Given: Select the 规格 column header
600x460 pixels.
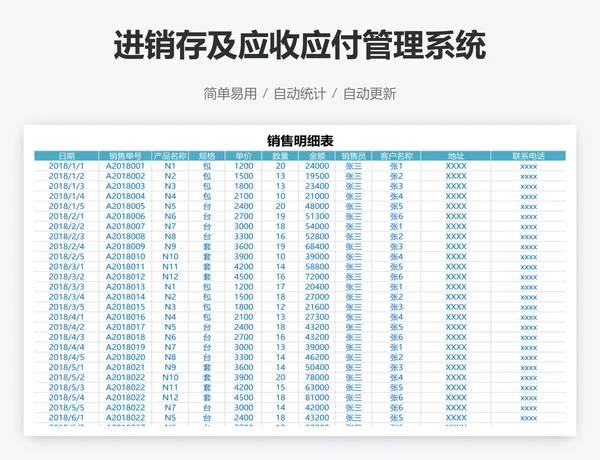Looking at the screenshot, I should click(207, 156).
